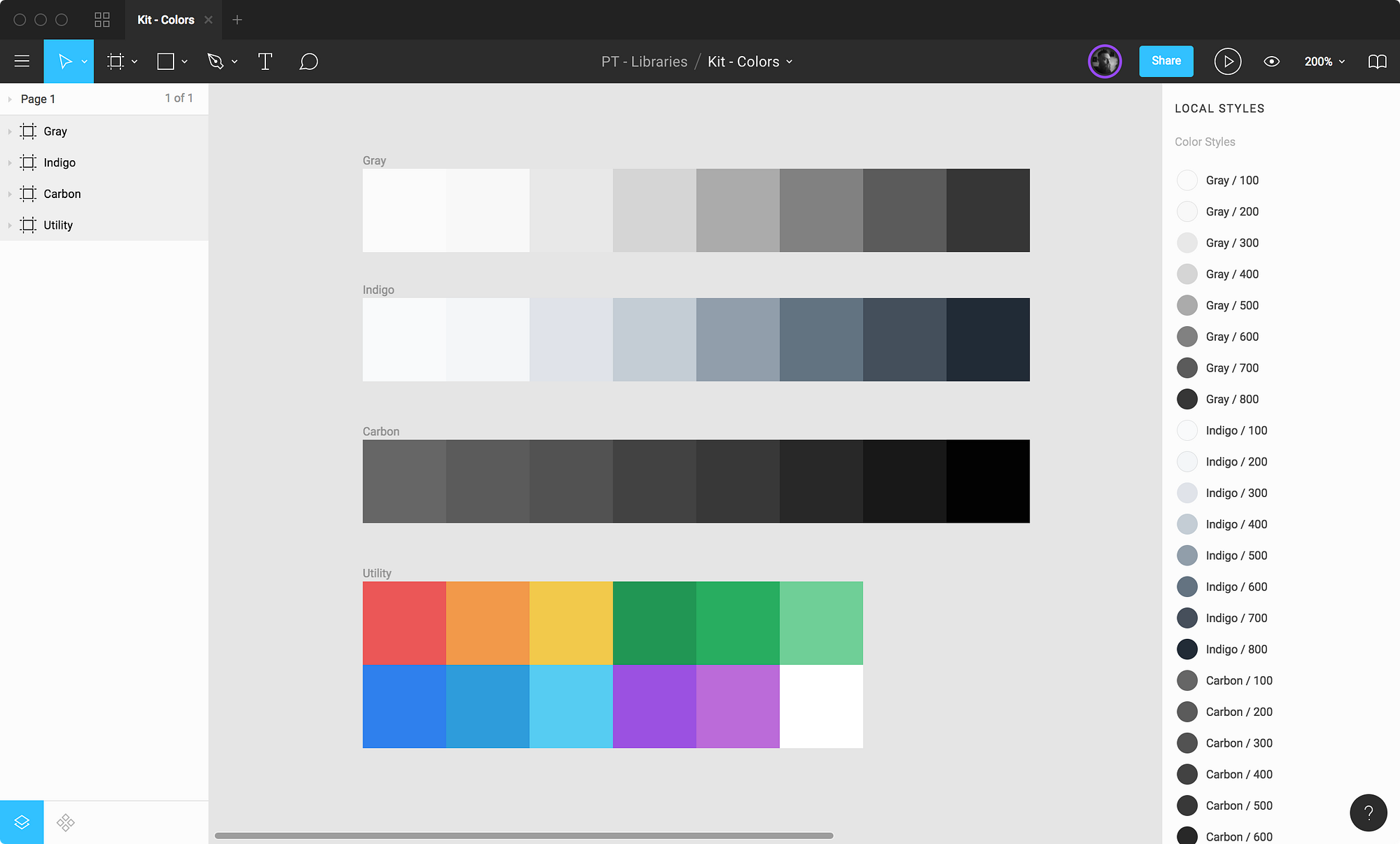Select the Frame tool
This screenshot has height=844, width=1400.
pos(116,61)
